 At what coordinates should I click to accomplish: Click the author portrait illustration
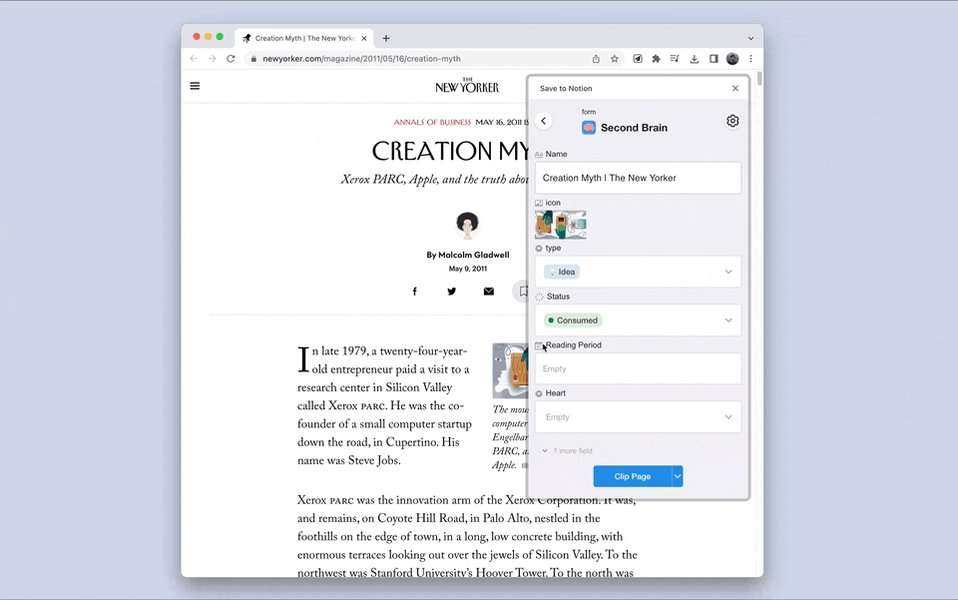467,225
